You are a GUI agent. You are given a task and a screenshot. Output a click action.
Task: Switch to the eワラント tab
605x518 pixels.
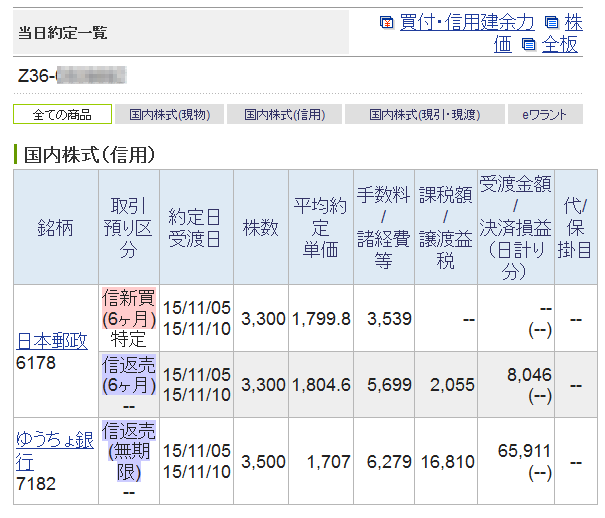(545, 114)
